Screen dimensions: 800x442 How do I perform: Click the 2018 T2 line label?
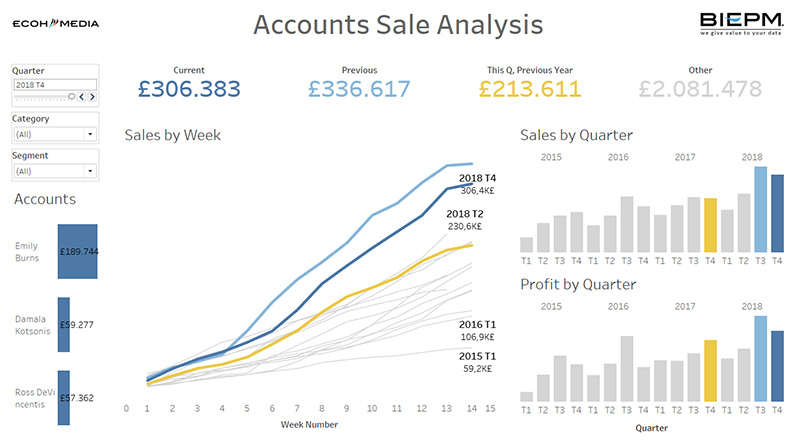point(465,214)
